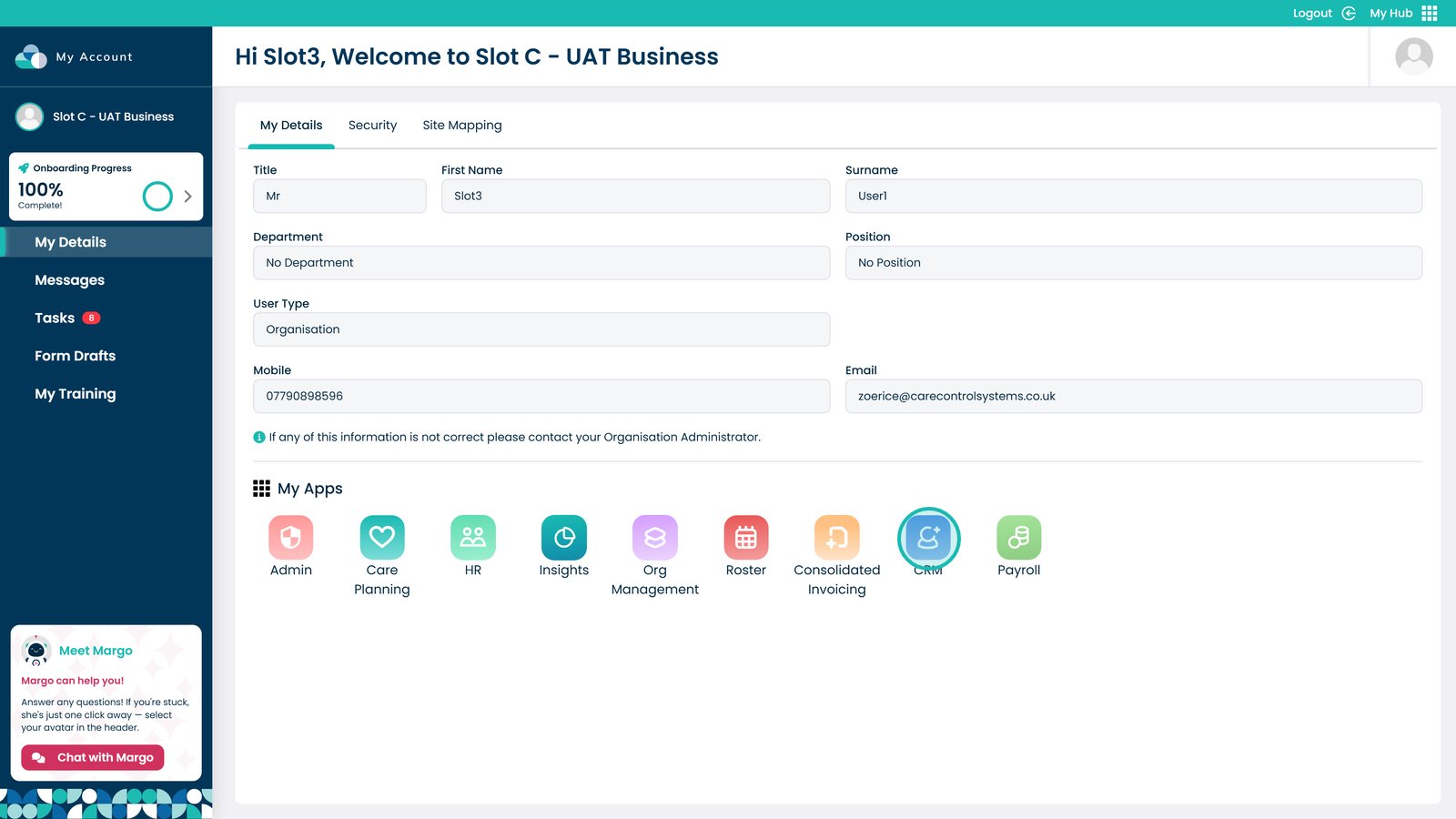Launch the Org Management app
This screenshot has height=819, width=1456.
[654, 538]
